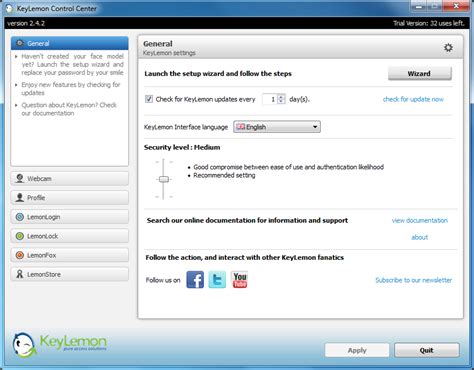Close the KeyLemon Control Center window
The height and width of the screenshot is (370, 474).
click(x=456, y=6)
